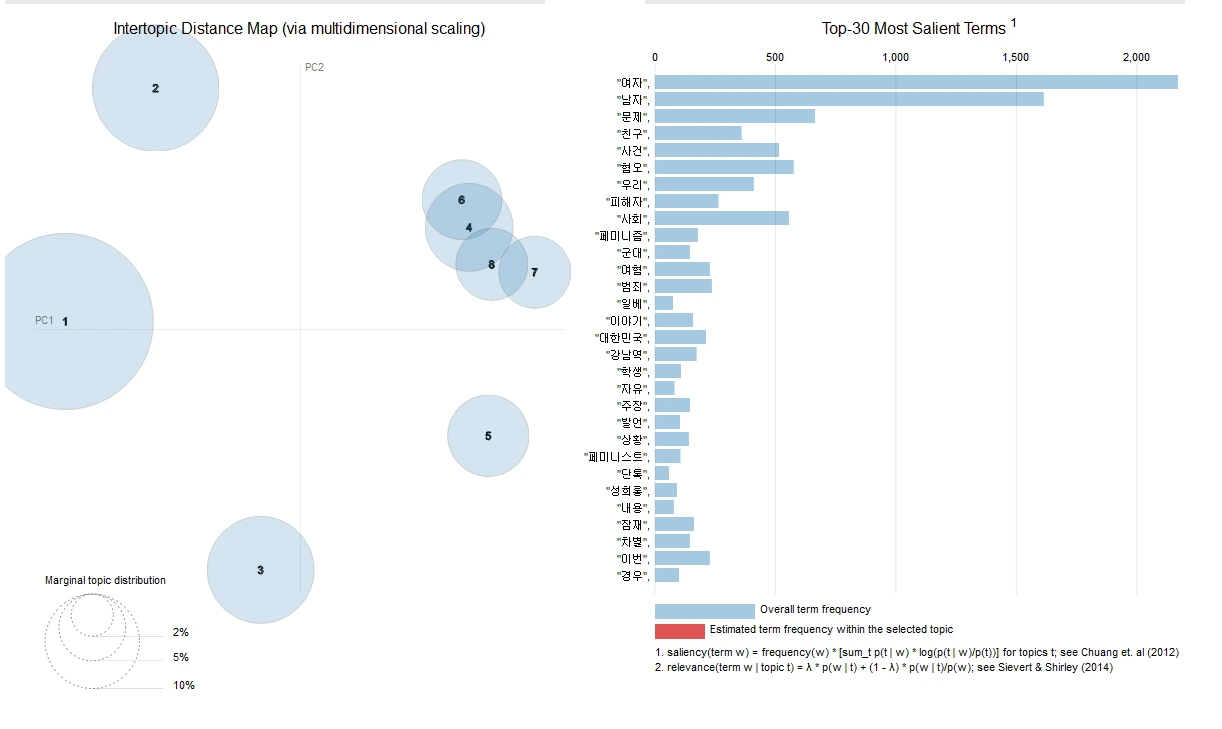Click the blue overall term frequency swatch
This screenshot has height=729, width=1222.
[x=705, y=611]
